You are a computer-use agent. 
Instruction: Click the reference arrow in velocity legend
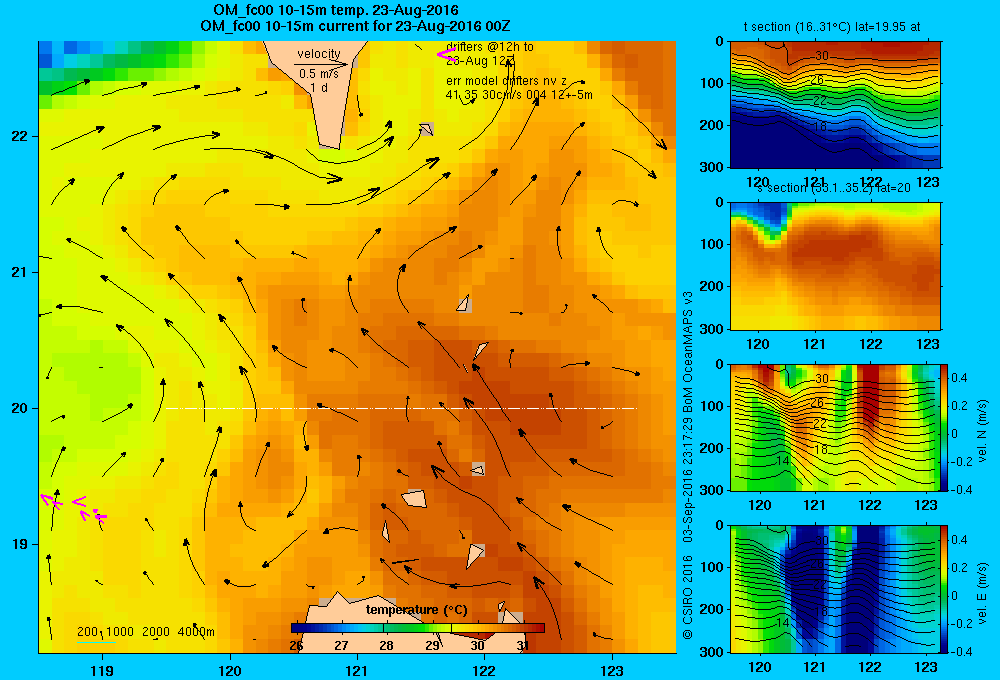tap(321, 64)
